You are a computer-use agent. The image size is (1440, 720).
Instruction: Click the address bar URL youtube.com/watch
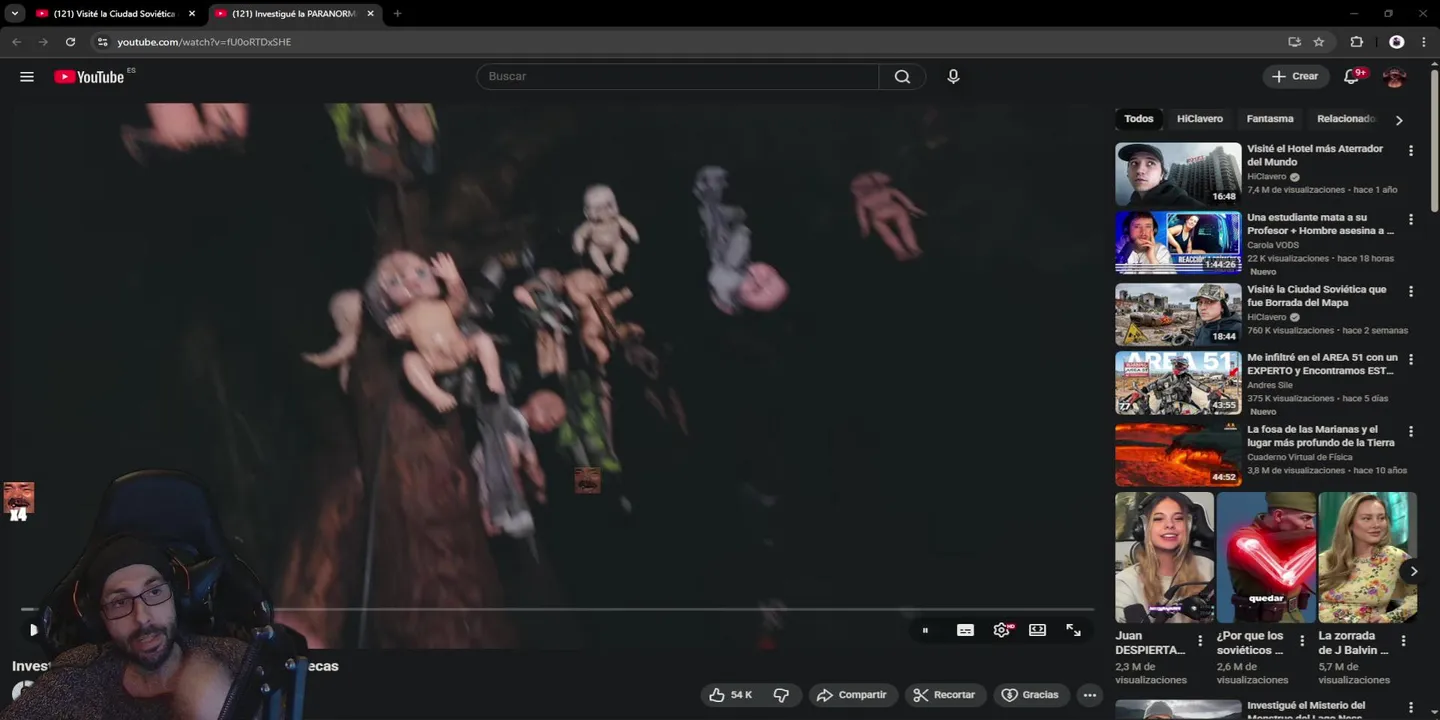[x=204, y=42]
